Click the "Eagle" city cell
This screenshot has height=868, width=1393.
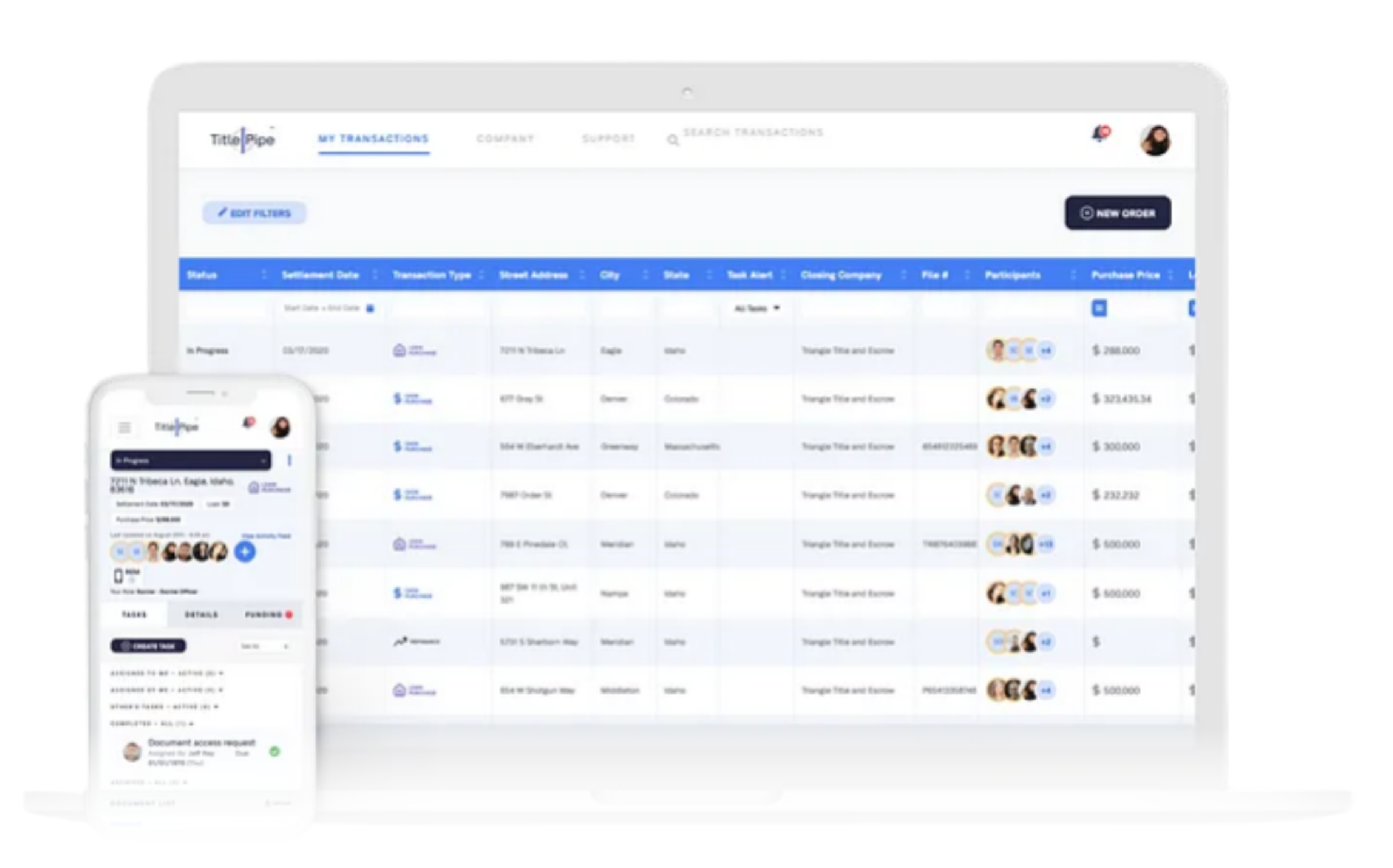[x=611, y=351]
